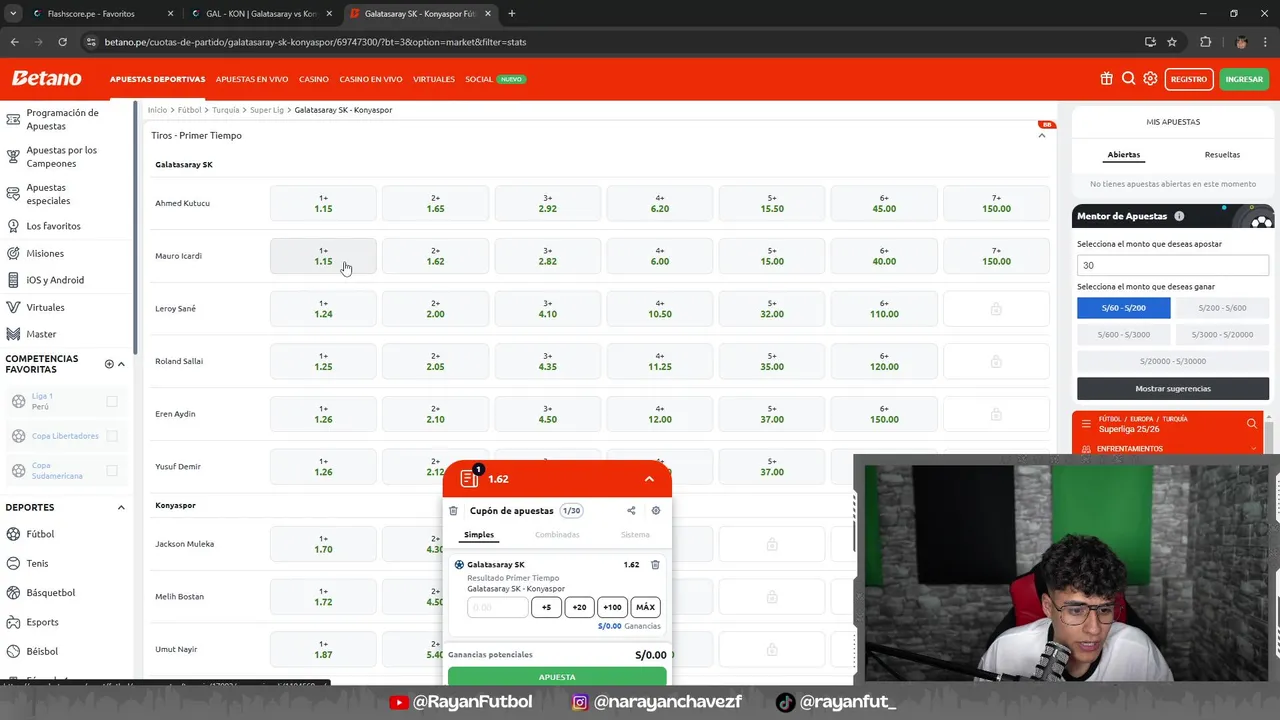This screenshot has height=720, width=1280.
Task: Open Esports in the sports list
Action: (x=42, y=622)
